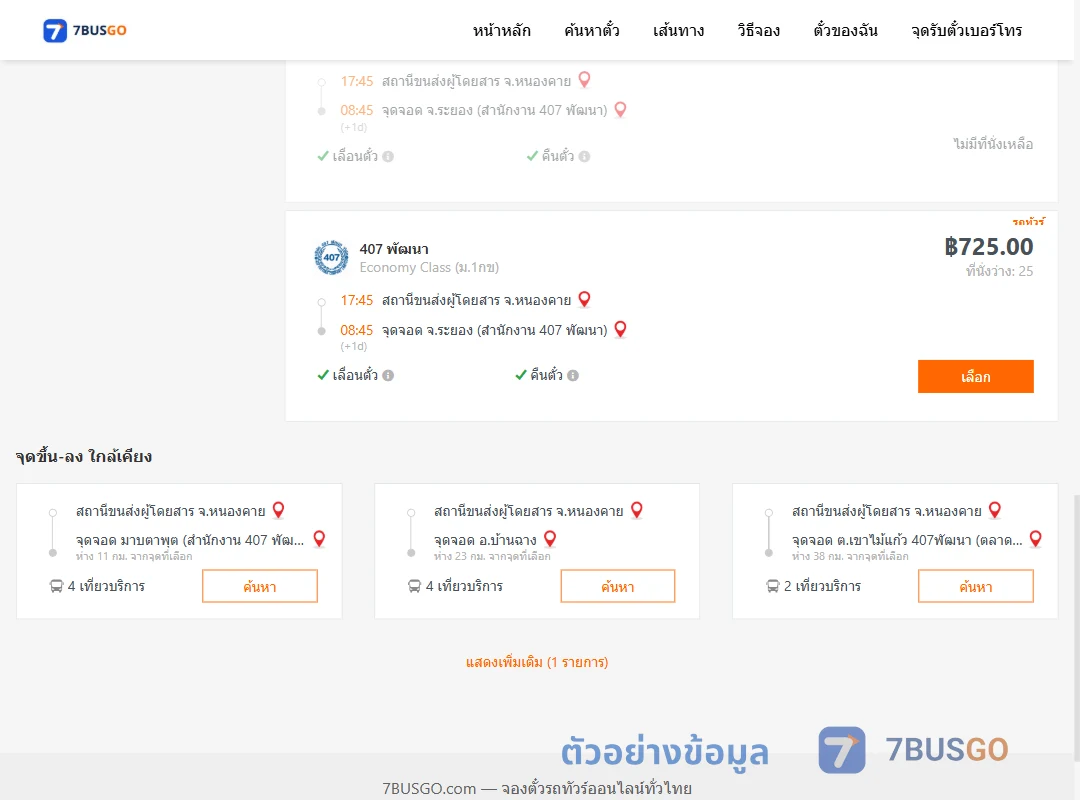The image size is (1080, 800).
Task: Click the 08:45 arrival time in ฿725.00 trip
Action: tap(357, 330)
